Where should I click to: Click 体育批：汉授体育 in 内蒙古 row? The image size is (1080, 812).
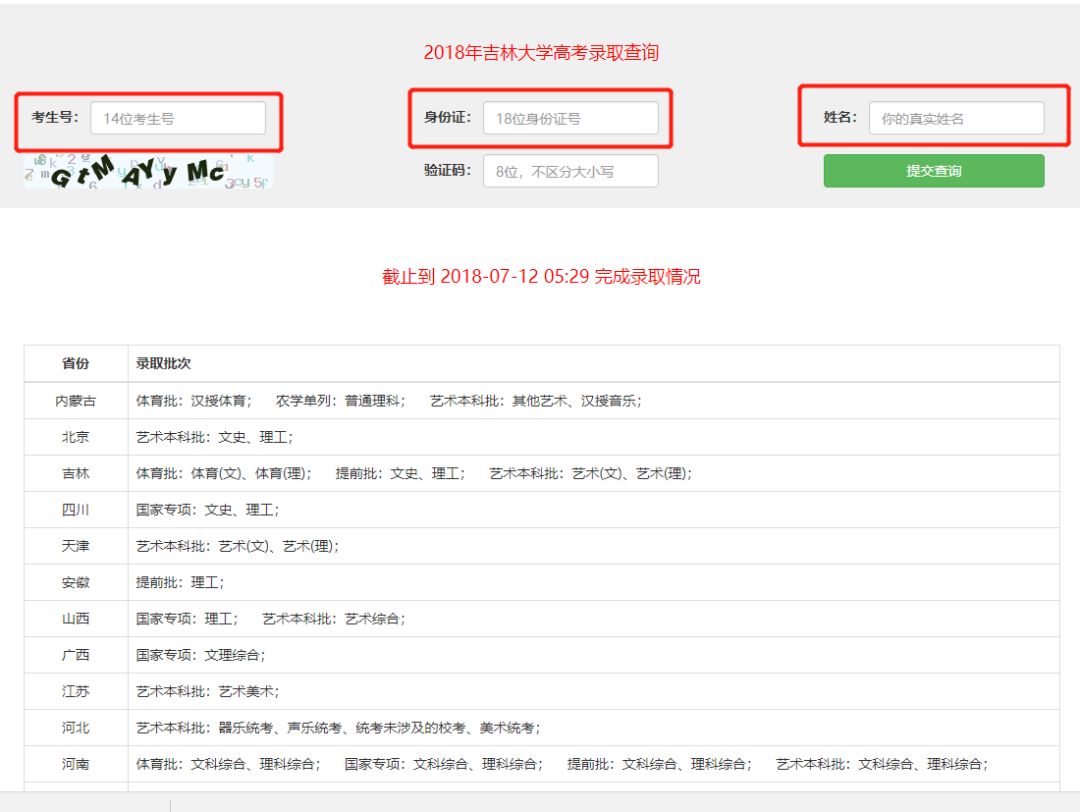coord(194,401)
